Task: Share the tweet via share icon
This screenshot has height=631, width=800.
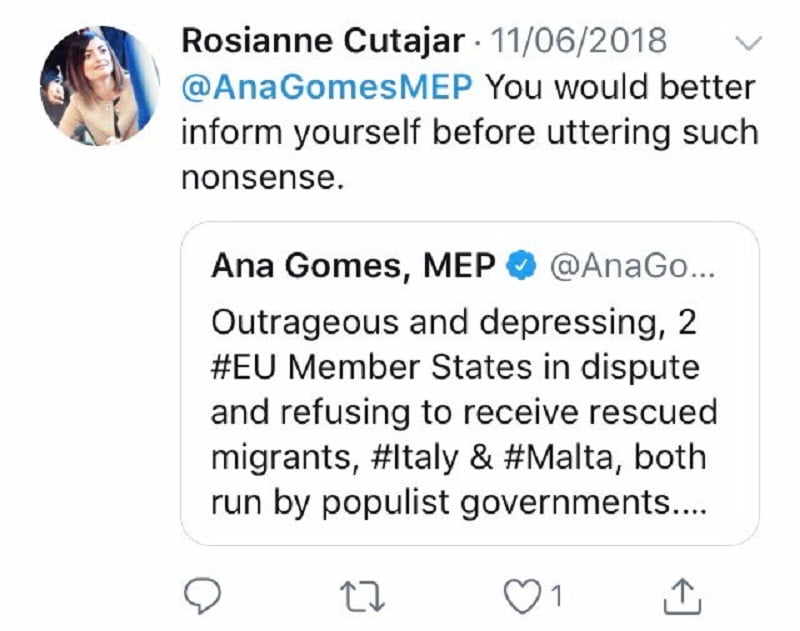Action: (x=684, y=596)
